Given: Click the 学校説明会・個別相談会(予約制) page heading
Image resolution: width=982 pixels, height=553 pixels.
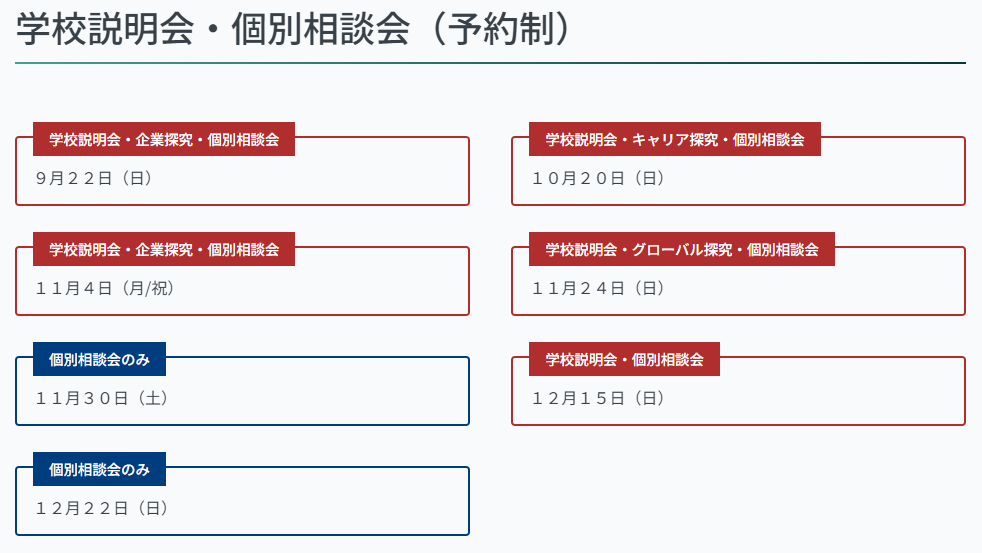Looking at the screenshot, I should [293, 29].
